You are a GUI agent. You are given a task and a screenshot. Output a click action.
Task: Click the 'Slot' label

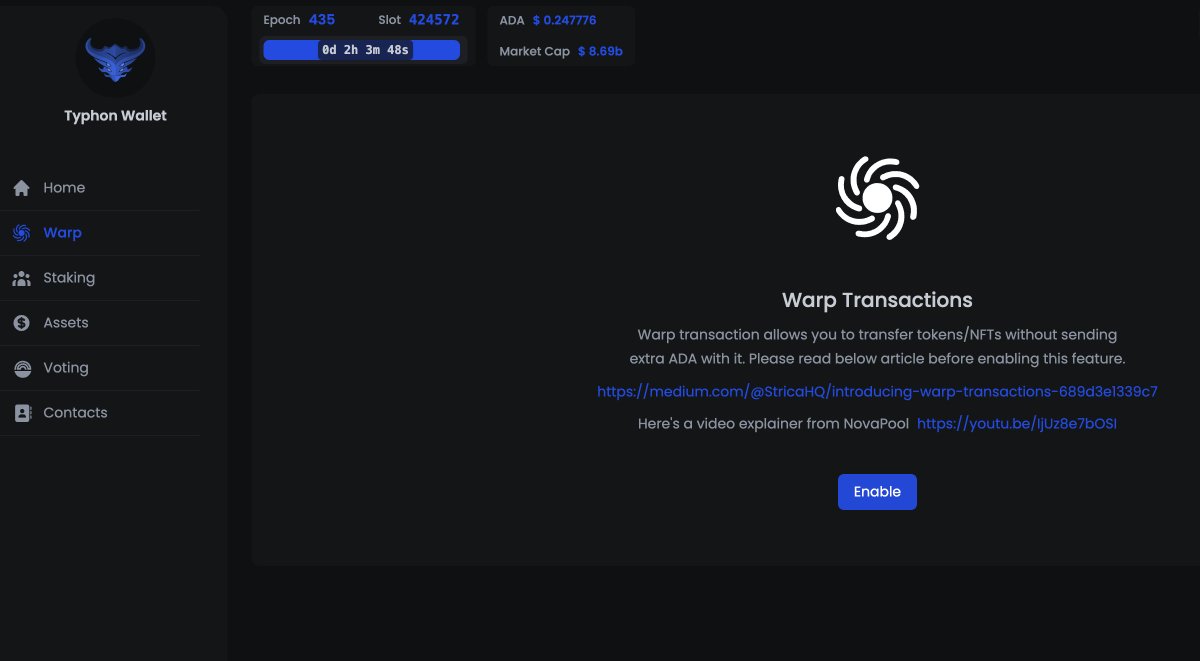(x=390, y=20)
